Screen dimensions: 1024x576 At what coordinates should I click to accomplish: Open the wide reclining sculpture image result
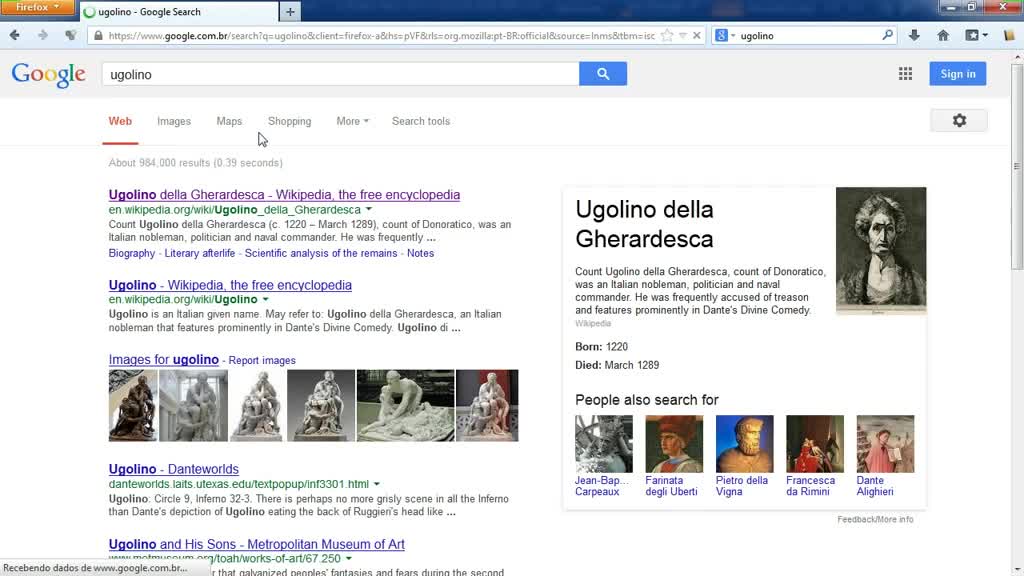(406, 406)
